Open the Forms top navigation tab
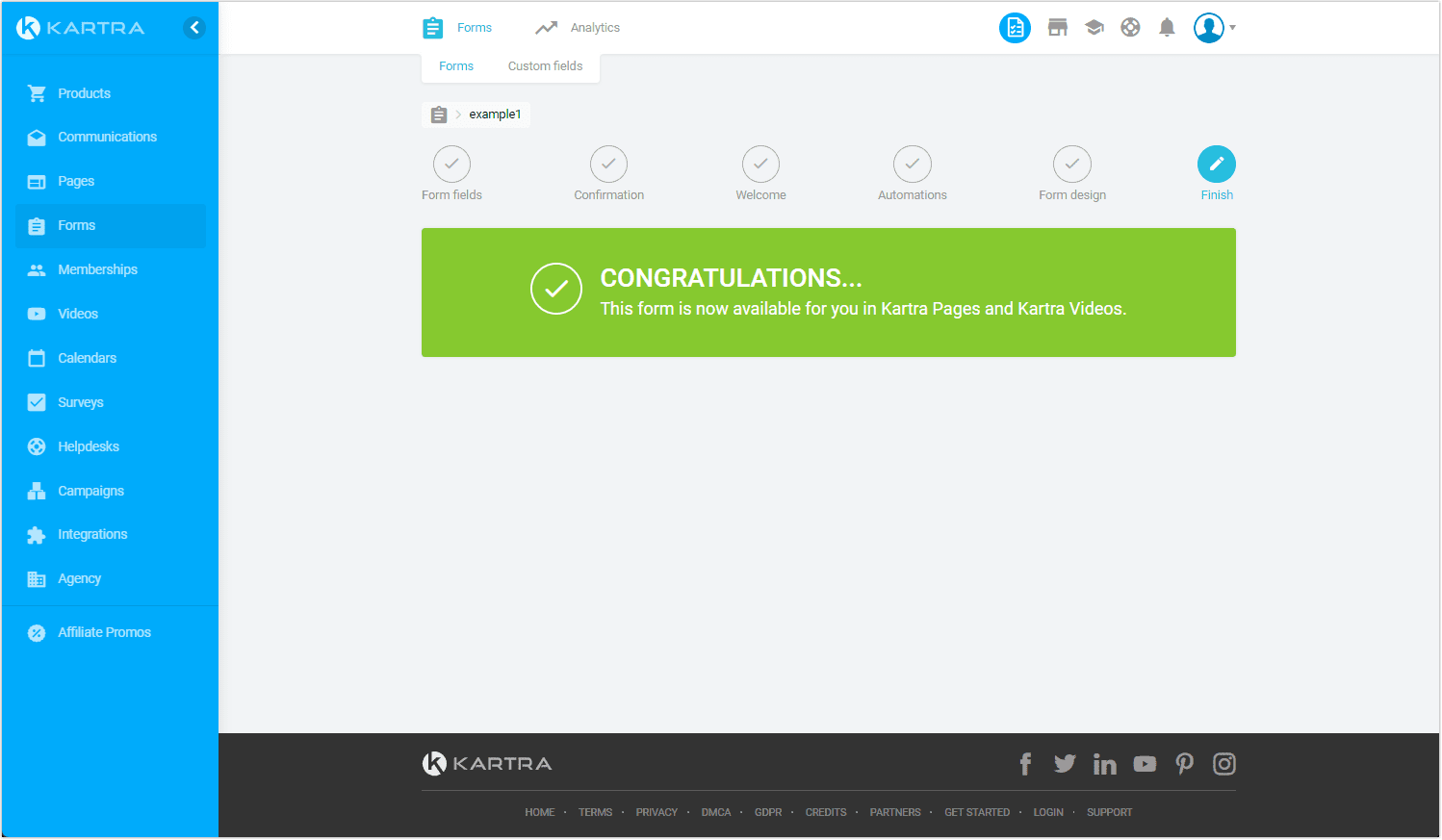1442x840 pixels. pyautogui.click(x=457, y=28)
